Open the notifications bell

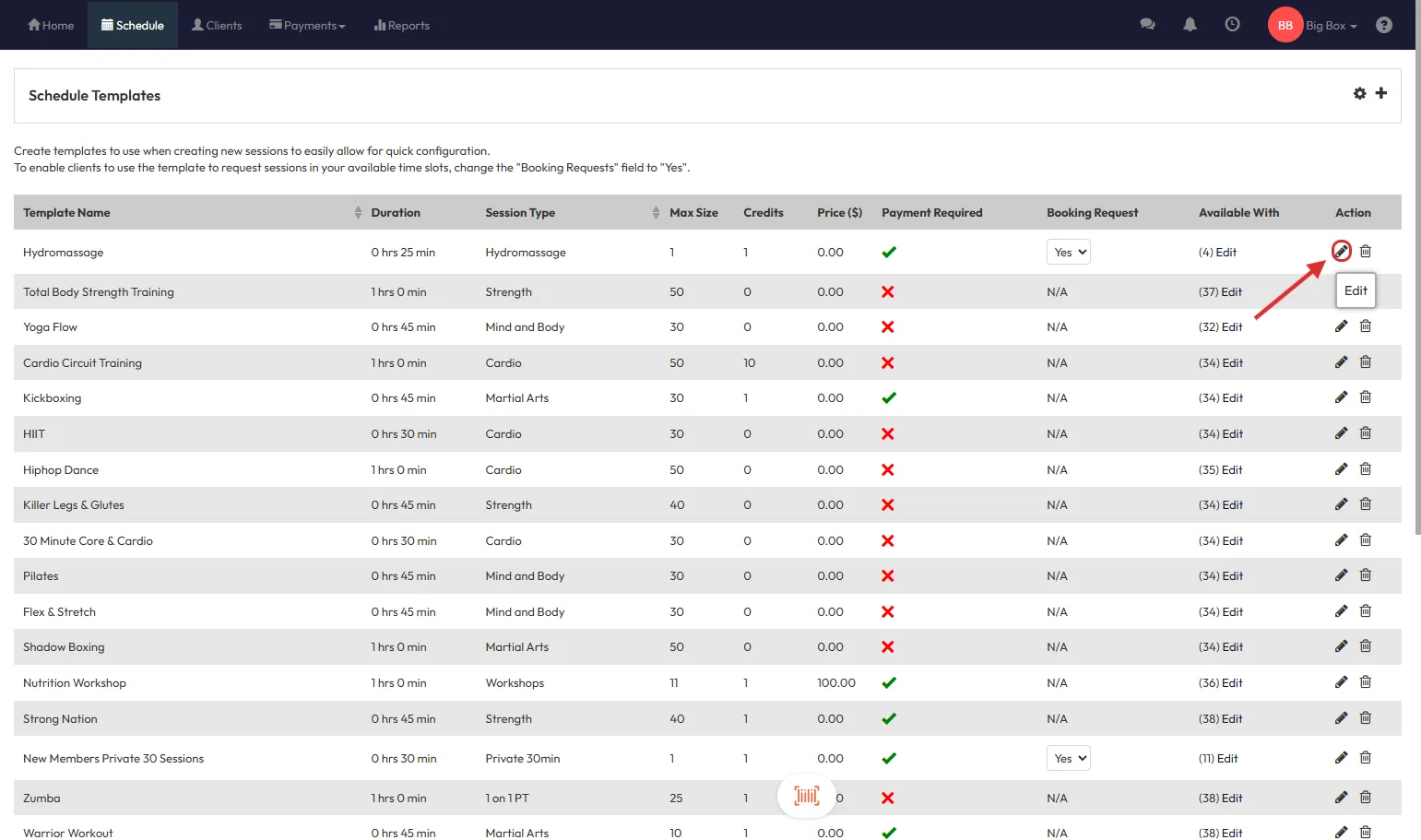(1190, 25)
